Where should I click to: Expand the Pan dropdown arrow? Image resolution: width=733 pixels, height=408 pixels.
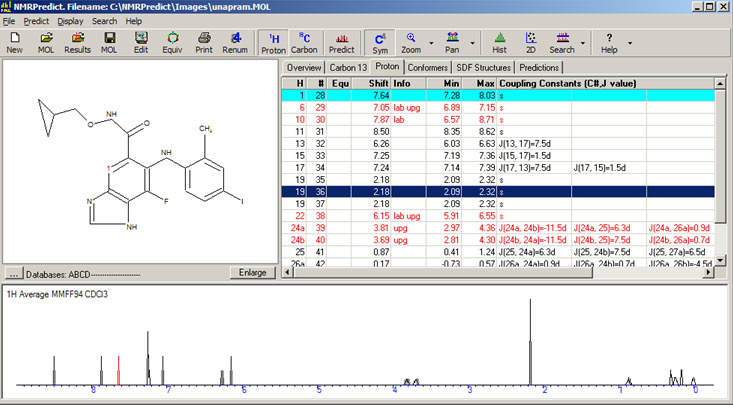[x=472, y=42]
